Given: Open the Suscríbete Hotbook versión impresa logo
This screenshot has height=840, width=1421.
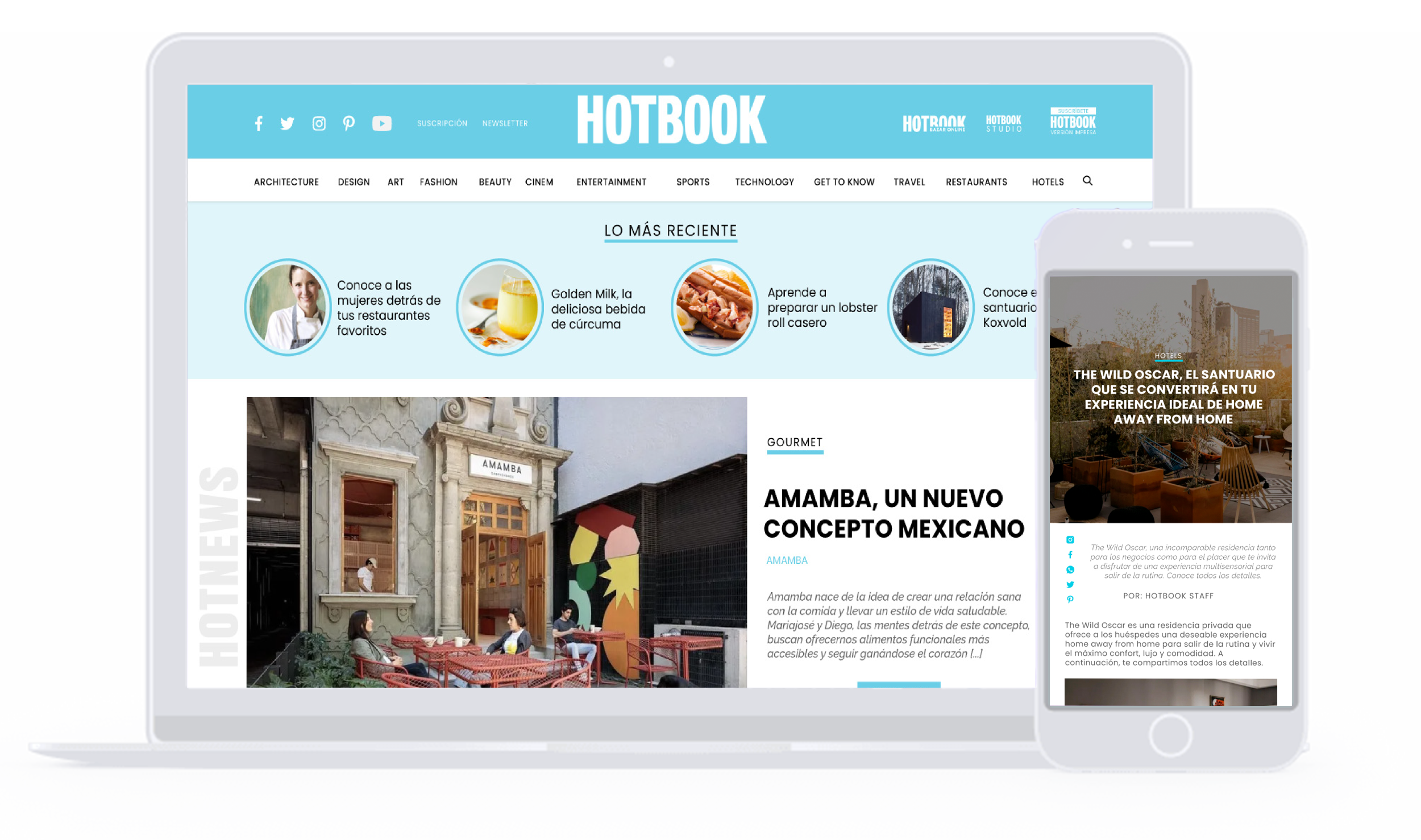Looking at the screenshot, I should (x=1073, y=122).
